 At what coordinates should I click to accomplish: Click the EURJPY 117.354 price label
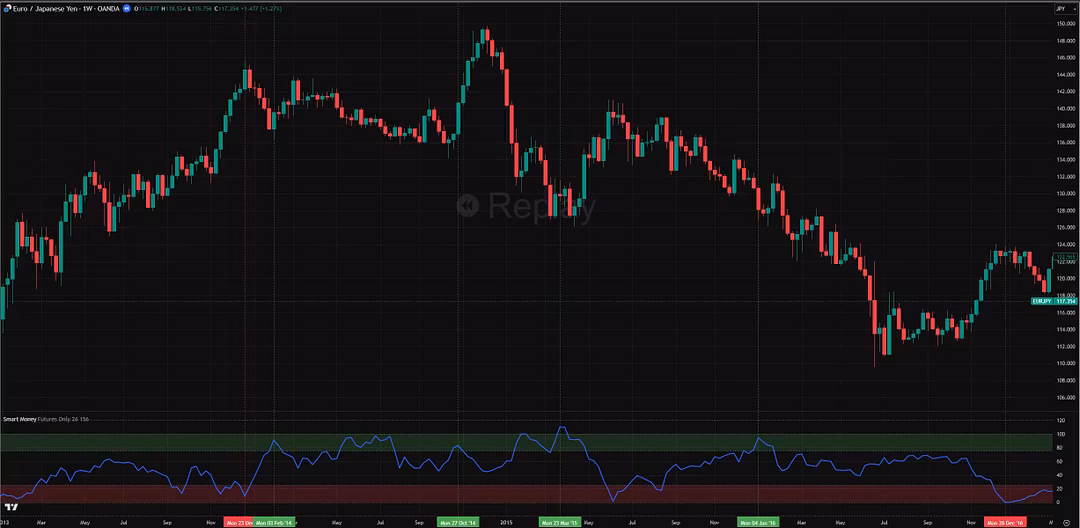pos(1056,301)
